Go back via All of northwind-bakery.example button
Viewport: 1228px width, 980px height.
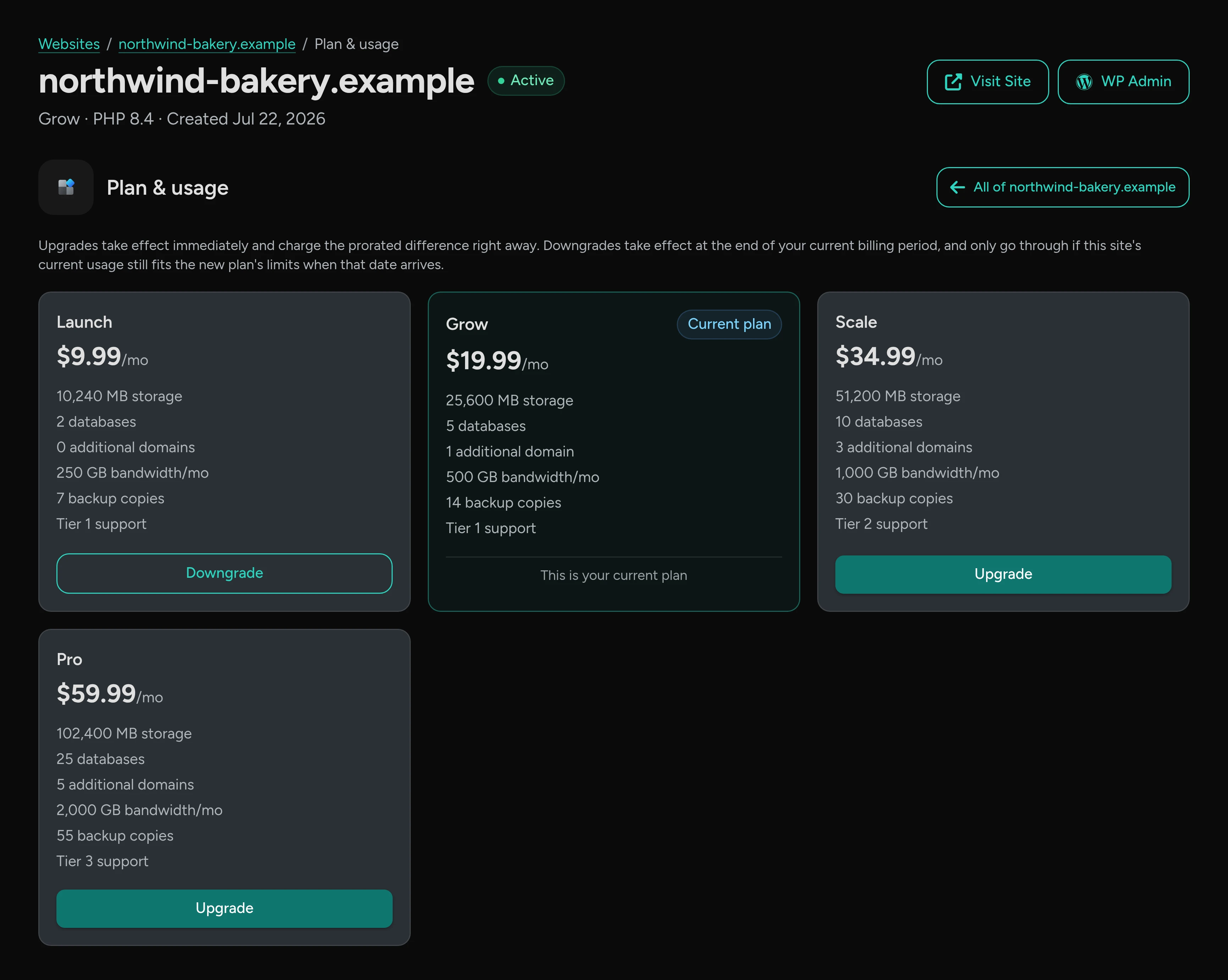[x=1062, y=187]
